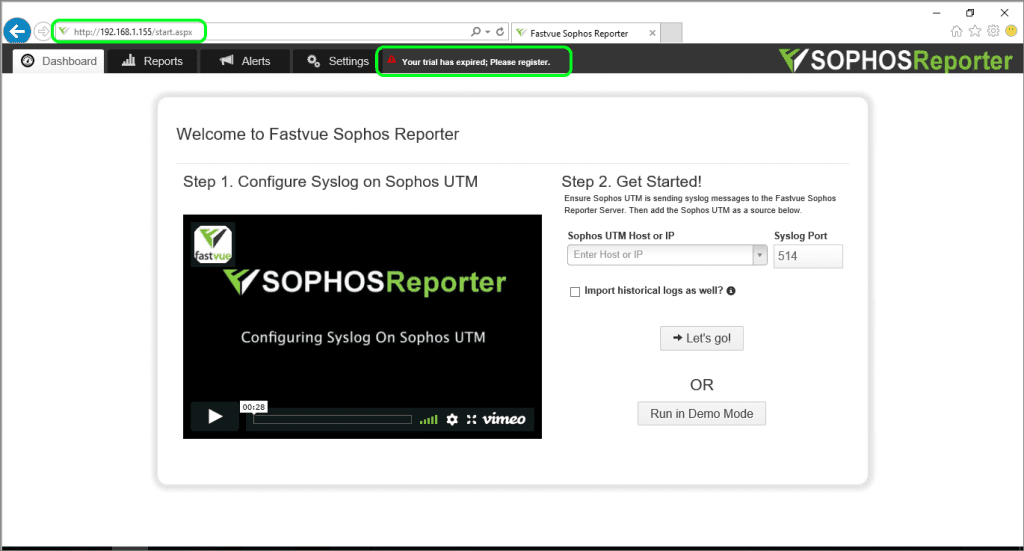Expand the Host or IP dropdown arrow
Screen dimensions: 1024x551
pos(760,255)
